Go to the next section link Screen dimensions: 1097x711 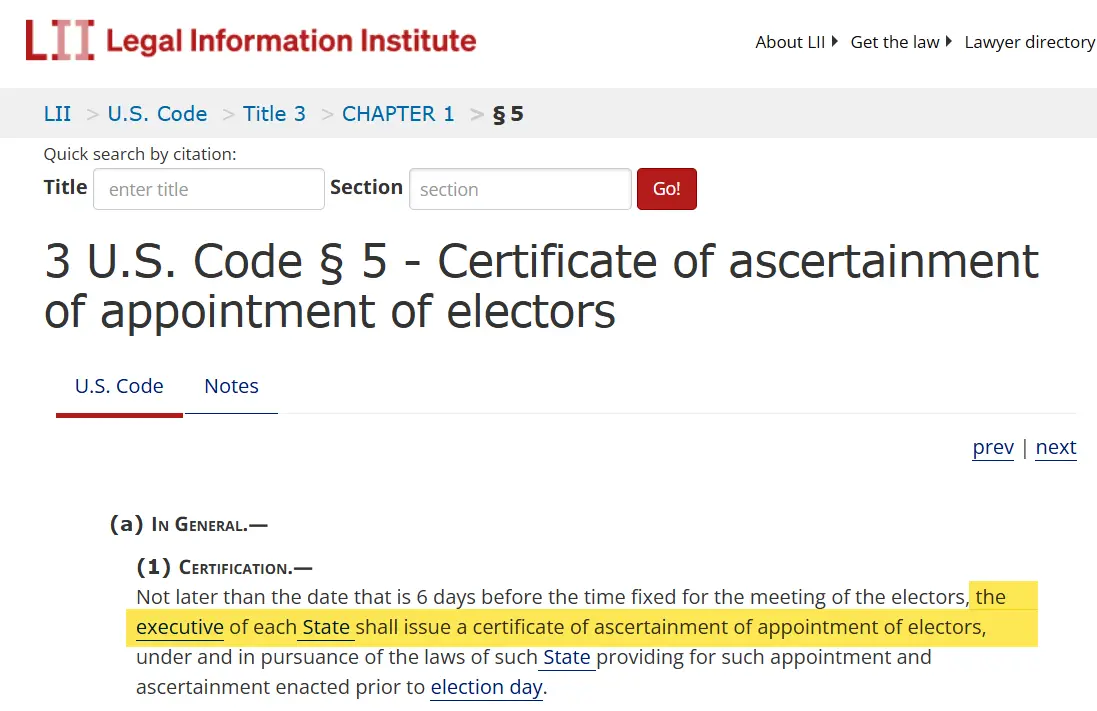pos(1056,447)
